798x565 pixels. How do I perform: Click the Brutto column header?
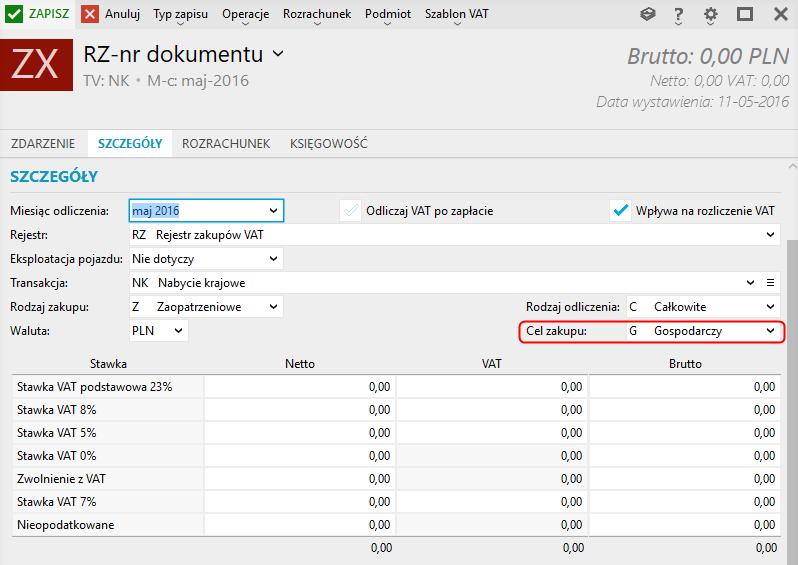685,363
